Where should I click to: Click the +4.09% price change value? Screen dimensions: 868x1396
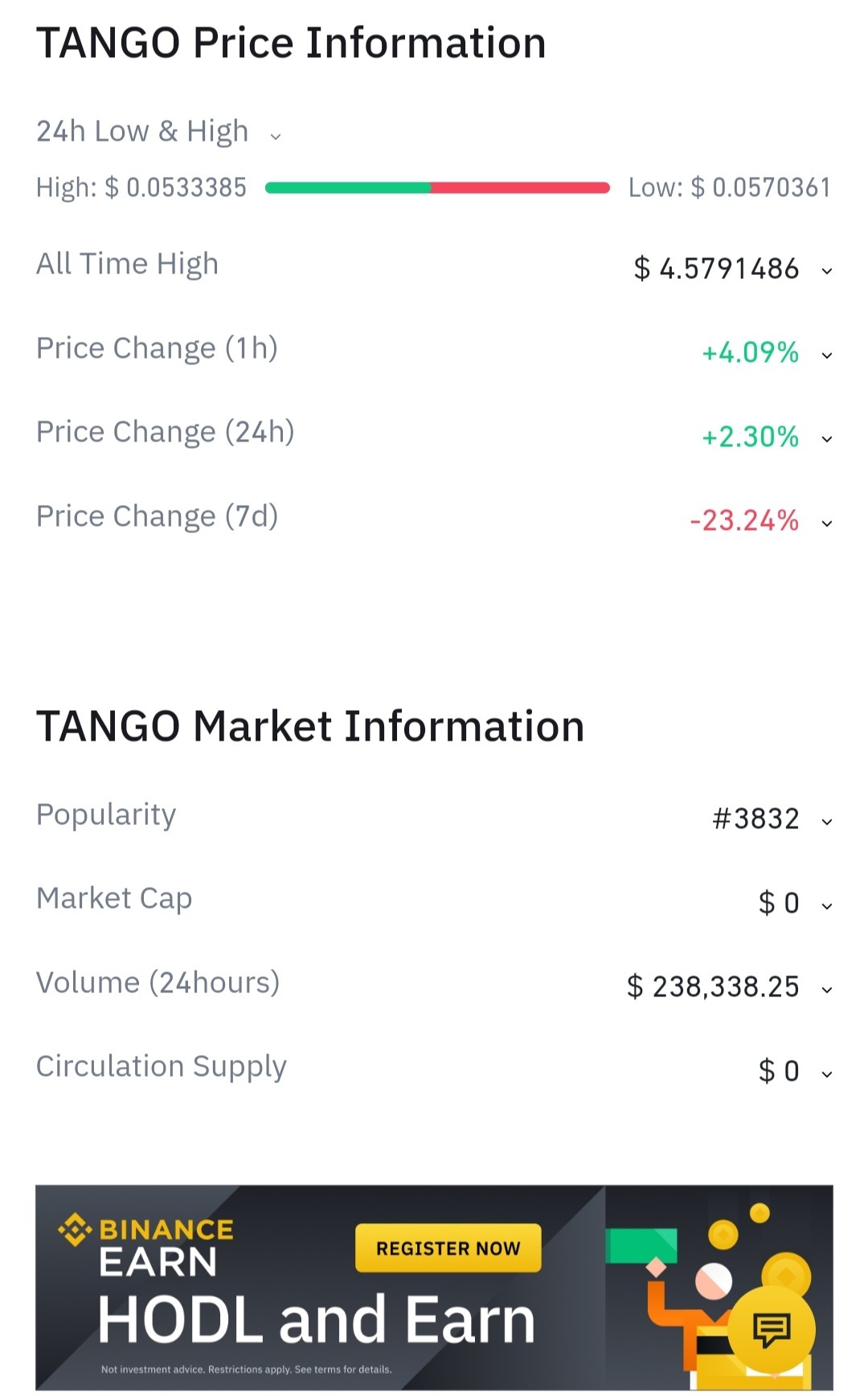click(x=750, y=353)
